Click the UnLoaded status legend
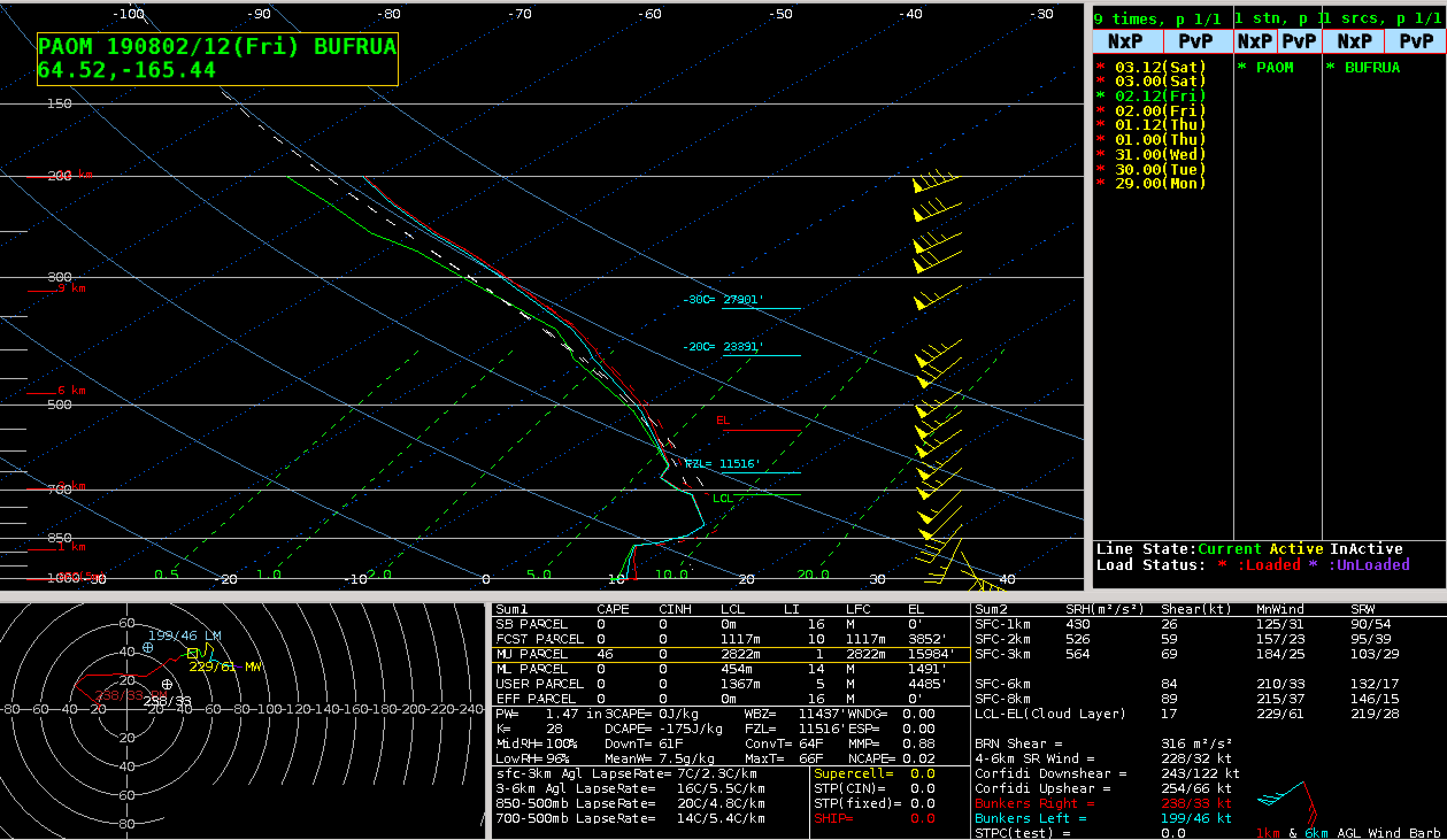This screenshot has width=1447, height=840. [x=1359, y=564]
